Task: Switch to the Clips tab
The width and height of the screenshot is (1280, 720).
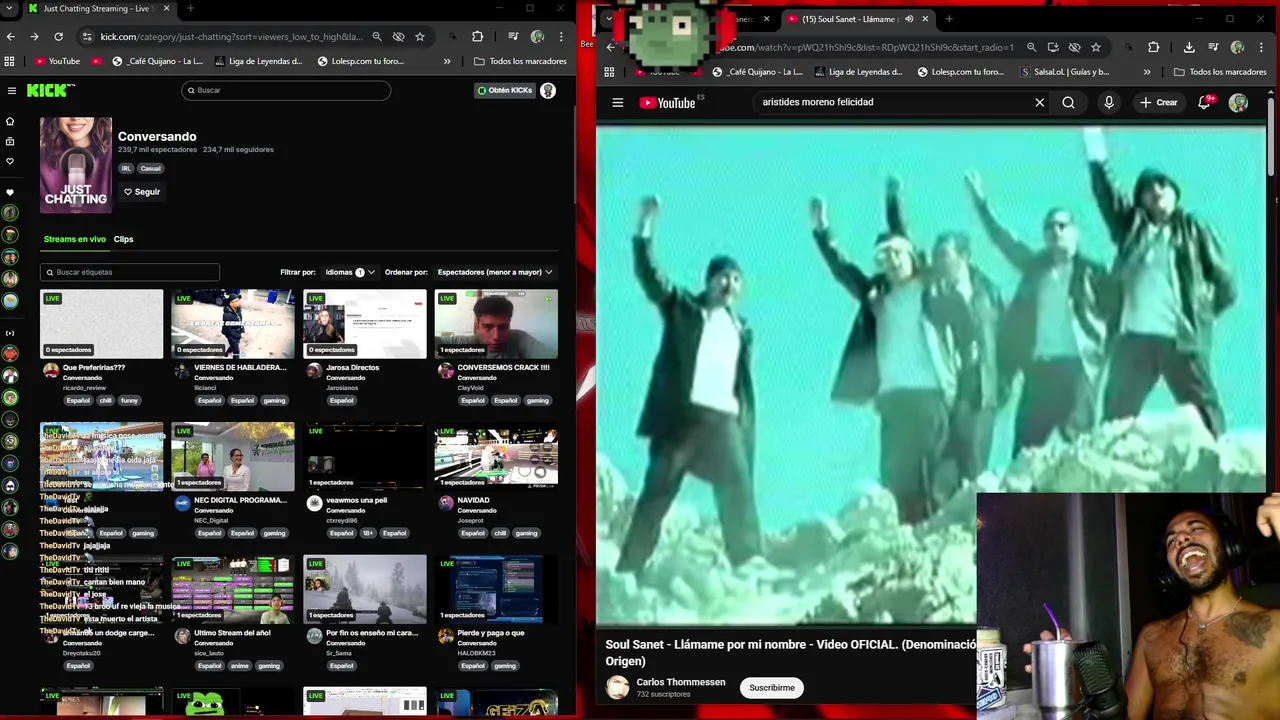Action: click(x=123, y=239)
